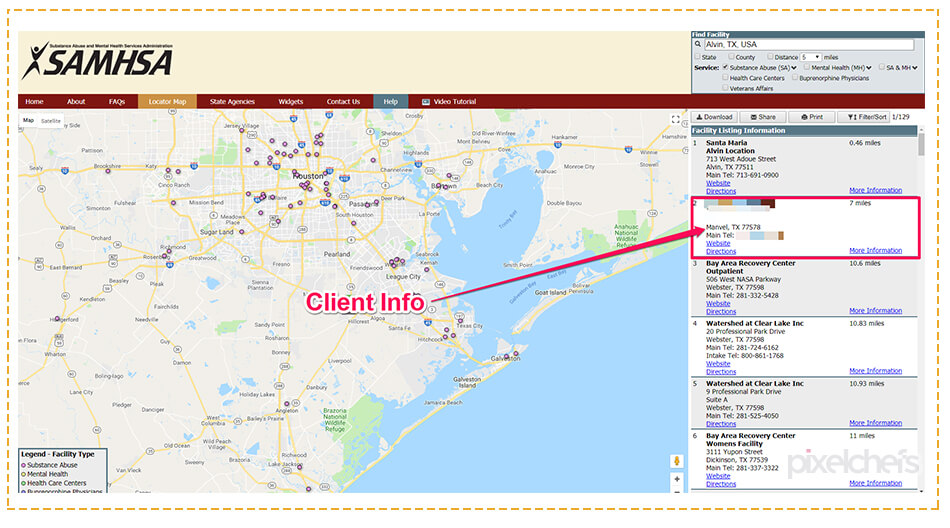The width and height of the screenshot is (950, 528).
Task: Get Directions to Santa Maria Alvin Location
Action: pos(721,191)
